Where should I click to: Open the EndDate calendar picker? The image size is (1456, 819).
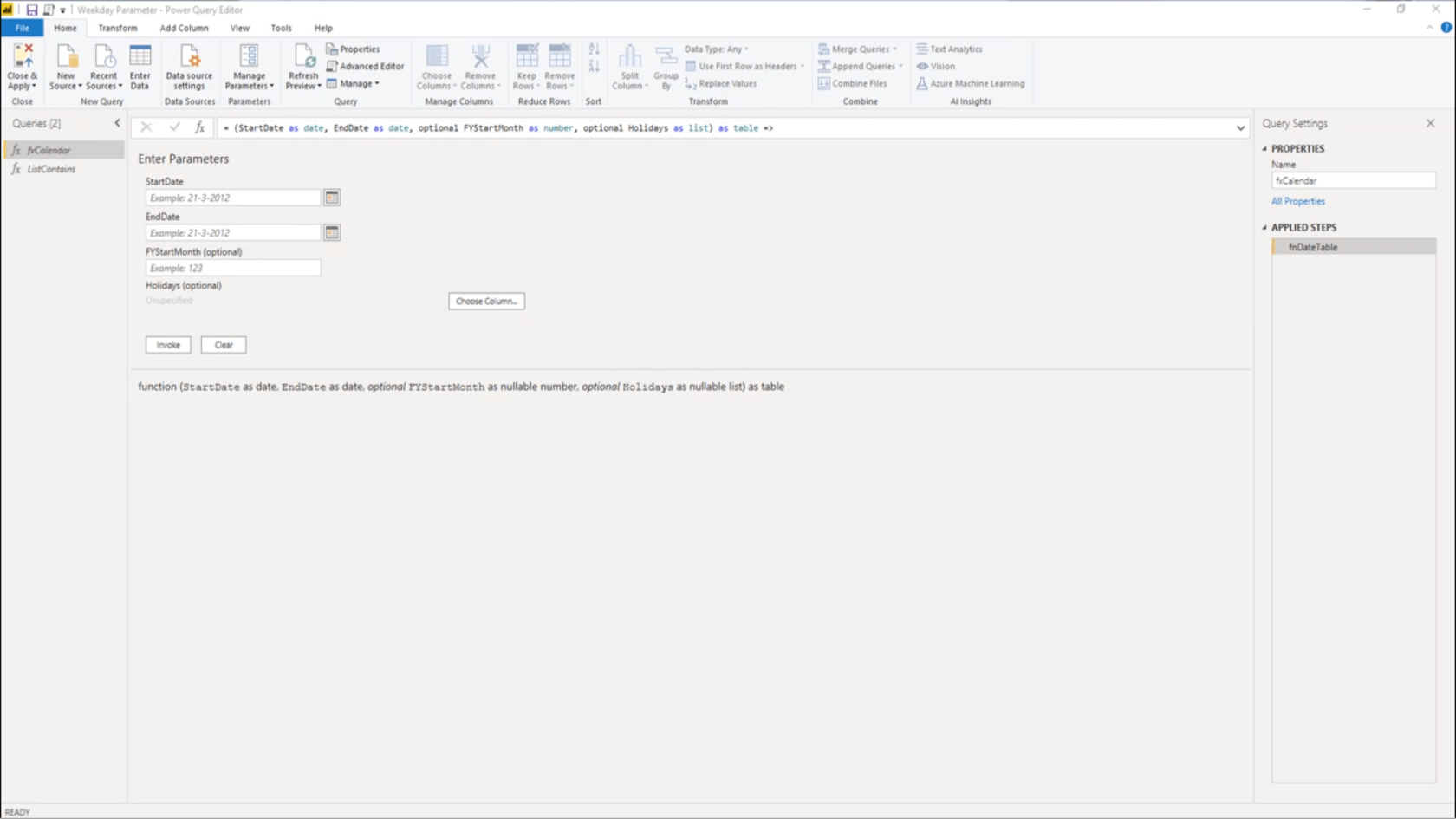(332, 232)
